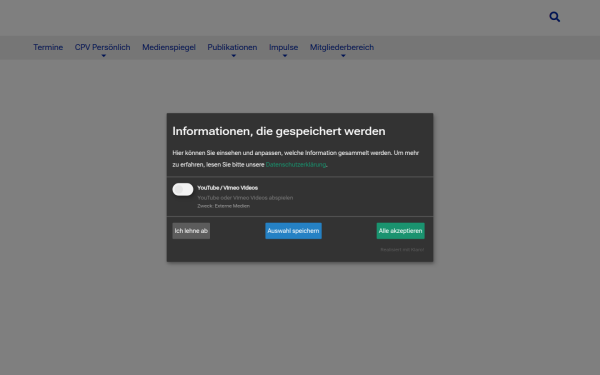The width and height of the screenshot is (600, 375).
Task: Follow the 'Realisiert mit Klaro!' link
Action: tap(402, 249)
